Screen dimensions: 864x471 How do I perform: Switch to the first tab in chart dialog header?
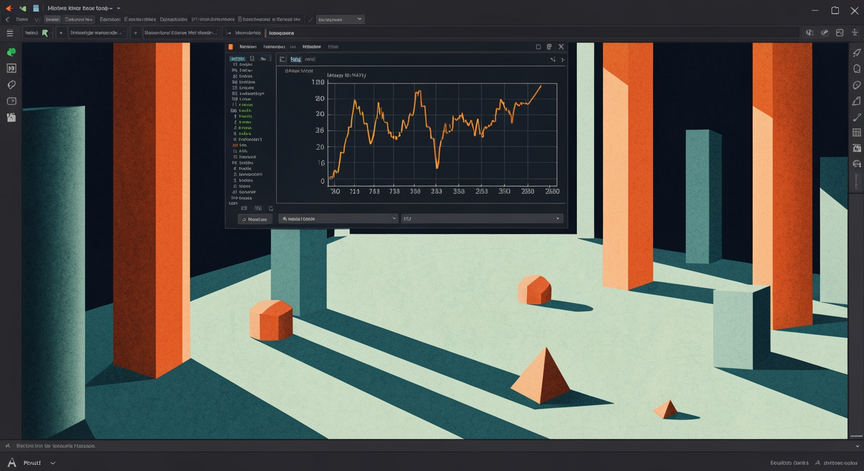247,47
